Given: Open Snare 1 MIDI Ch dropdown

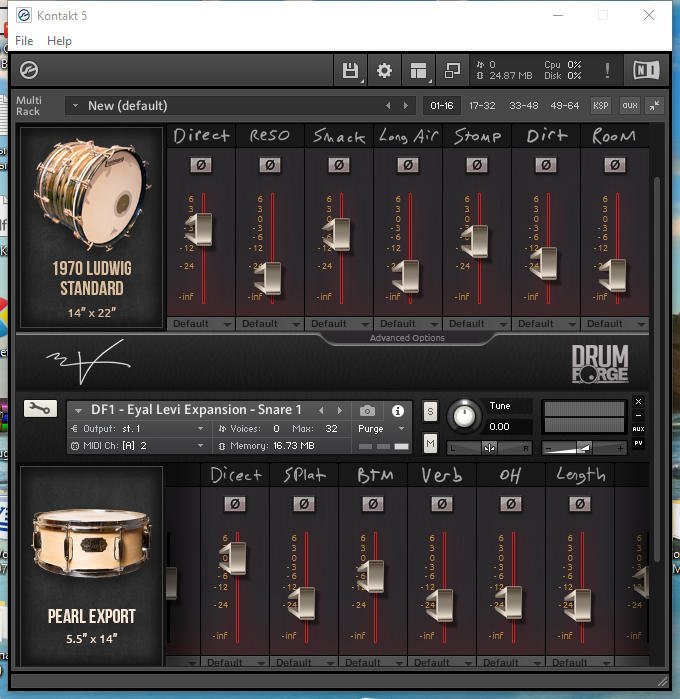Looking at the screenshot, I should pyautogui.click(x=137, y=446).
